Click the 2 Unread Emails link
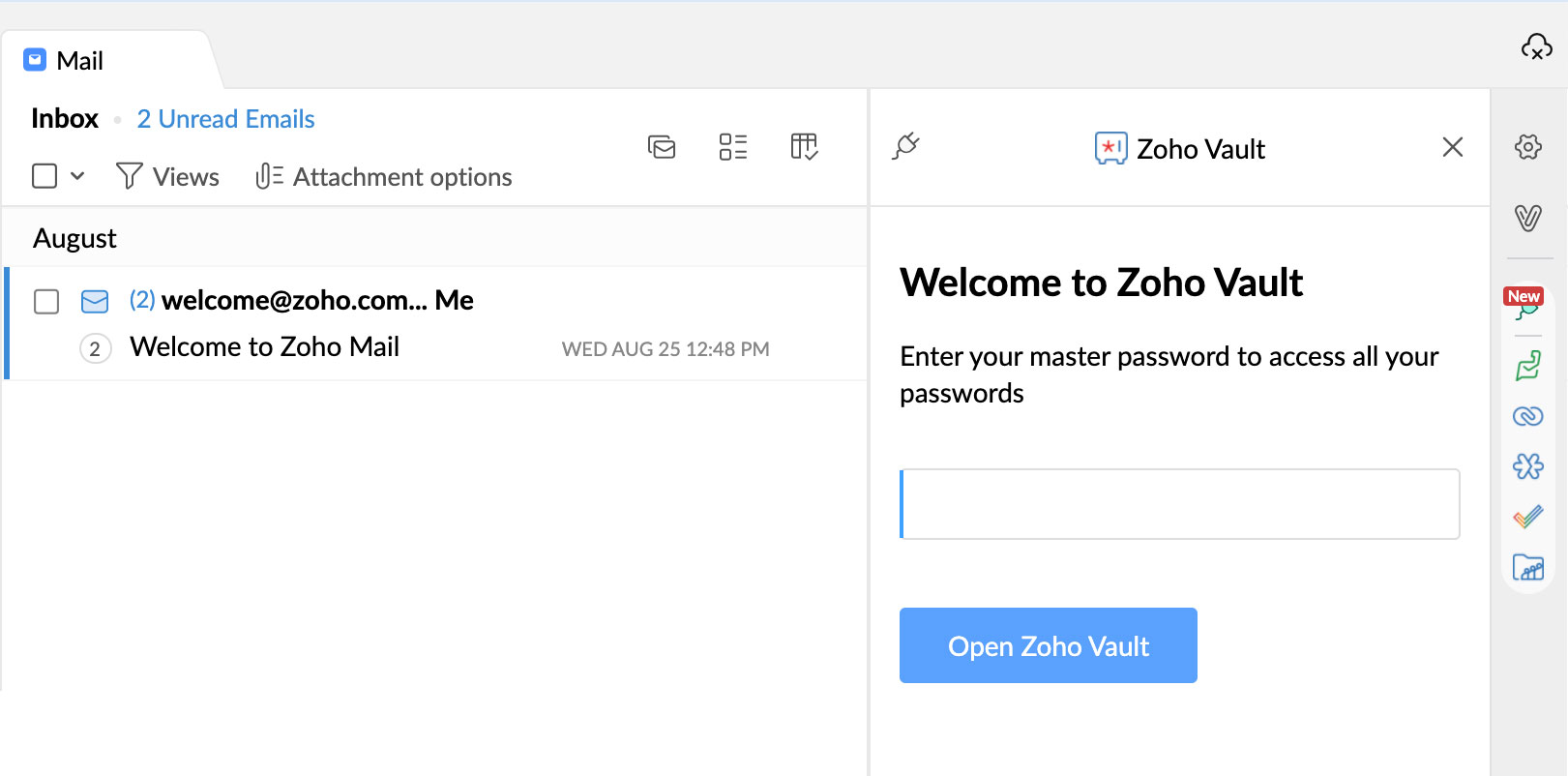The image size is (1568, 776). [225, 119]
